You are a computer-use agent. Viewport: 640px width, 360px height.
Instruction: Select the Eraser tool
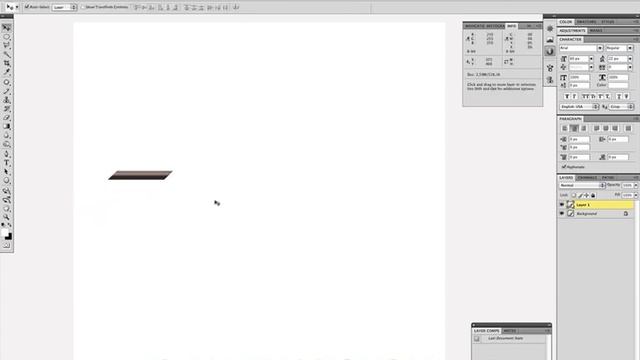pos(7,118)
